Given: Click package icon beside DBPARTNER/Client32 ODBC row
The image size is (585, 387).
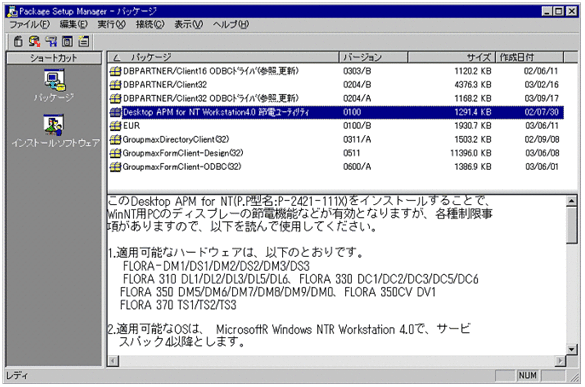Looking at the screenshot, I should click(x=115, y=99).
